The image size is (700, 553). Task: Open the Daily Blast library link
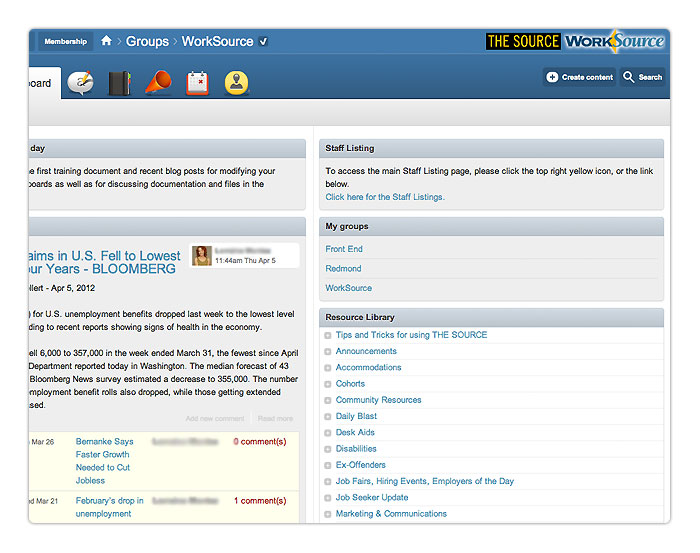356,416
